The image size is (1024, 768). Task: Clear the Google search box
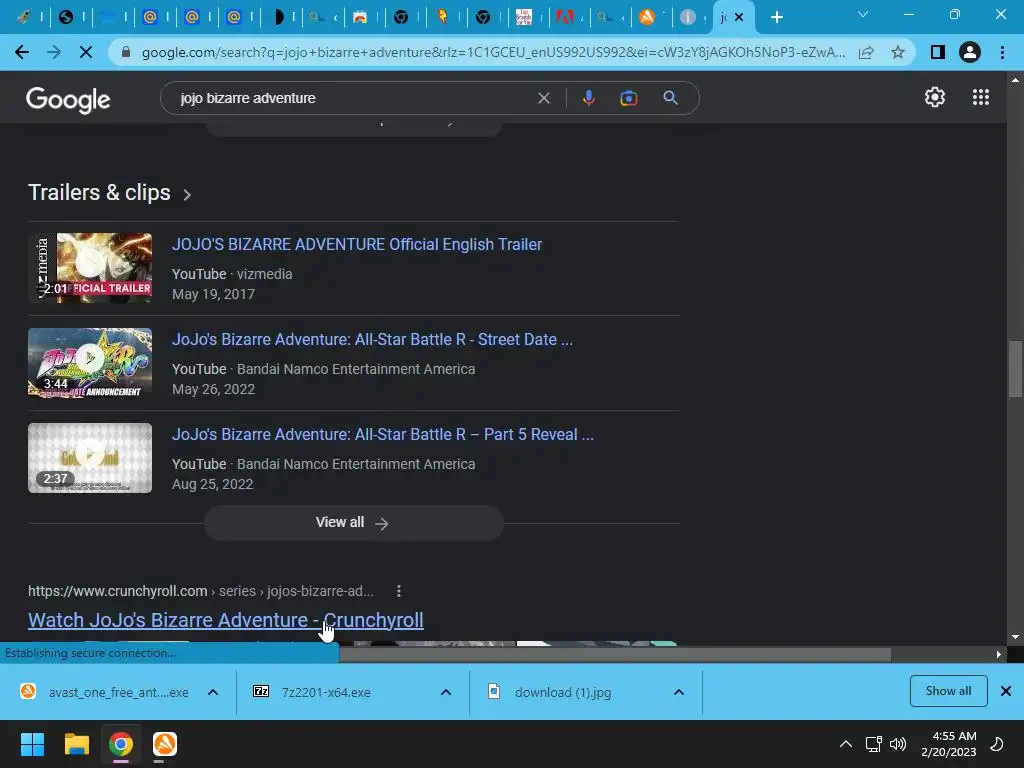543,98
